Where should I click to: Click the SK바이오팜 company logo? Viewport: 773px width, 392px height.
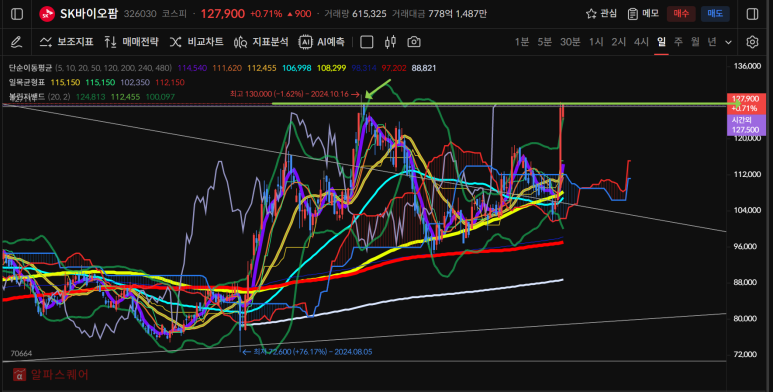(47, 14)
